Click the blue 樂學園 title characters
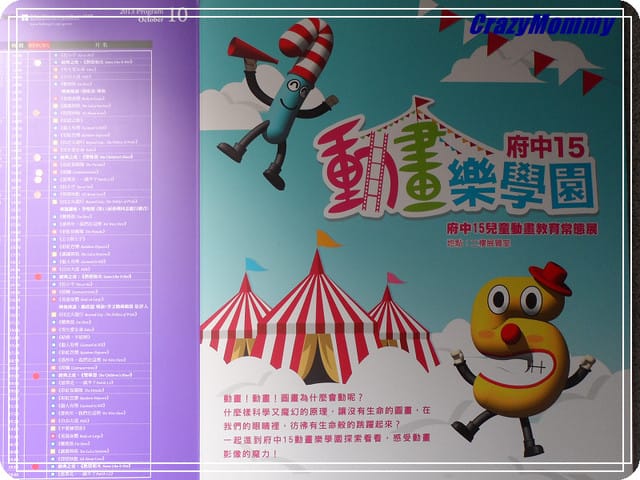The height and width of the screenshot is (480, 640). click(x=520, y=186)
